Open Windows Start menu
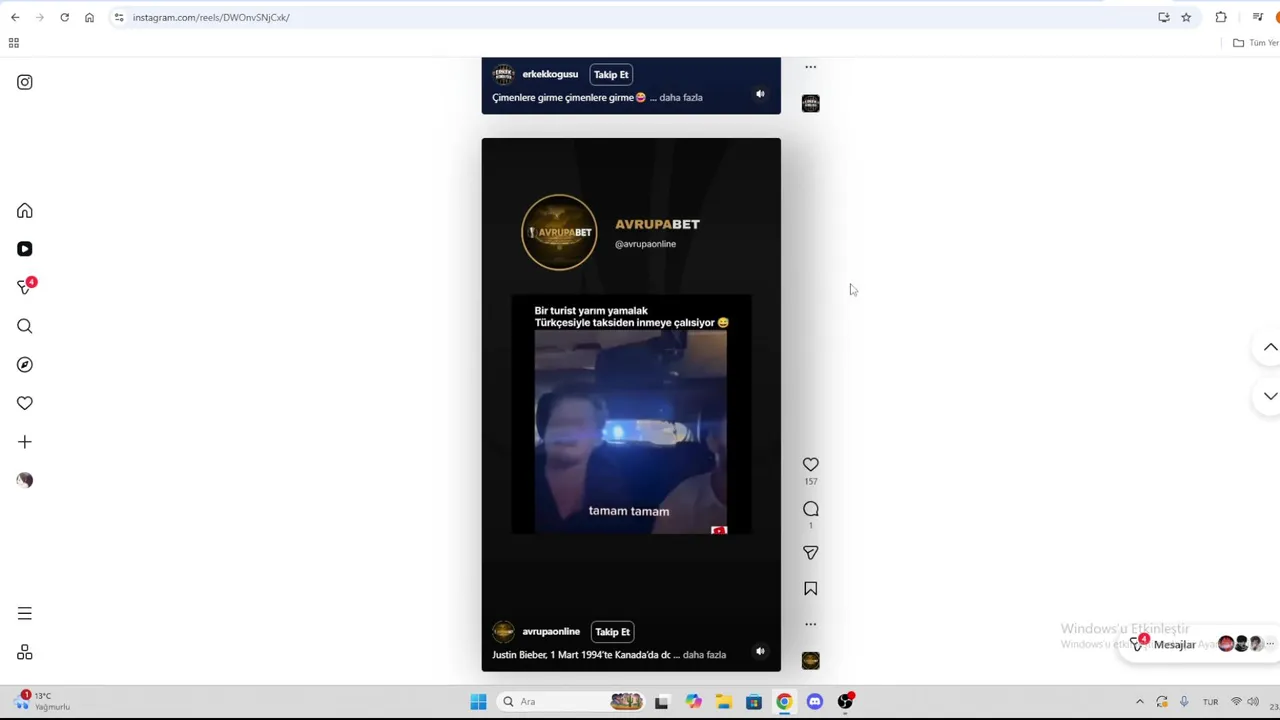Screen dimensions: 1280x720 point(478,702)
